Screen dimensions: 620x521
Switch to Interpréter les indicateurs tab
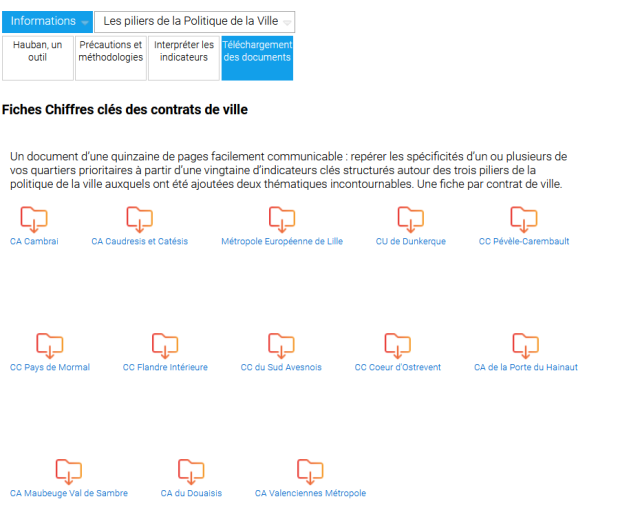pos(184,58)
